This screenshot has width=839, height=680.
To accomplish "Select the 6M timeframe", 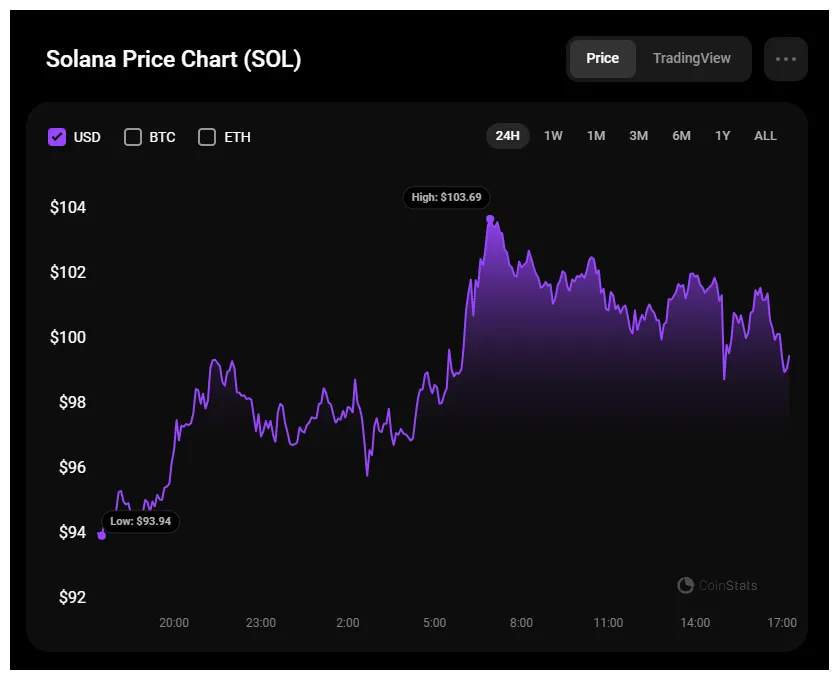I will click(681, 135).
